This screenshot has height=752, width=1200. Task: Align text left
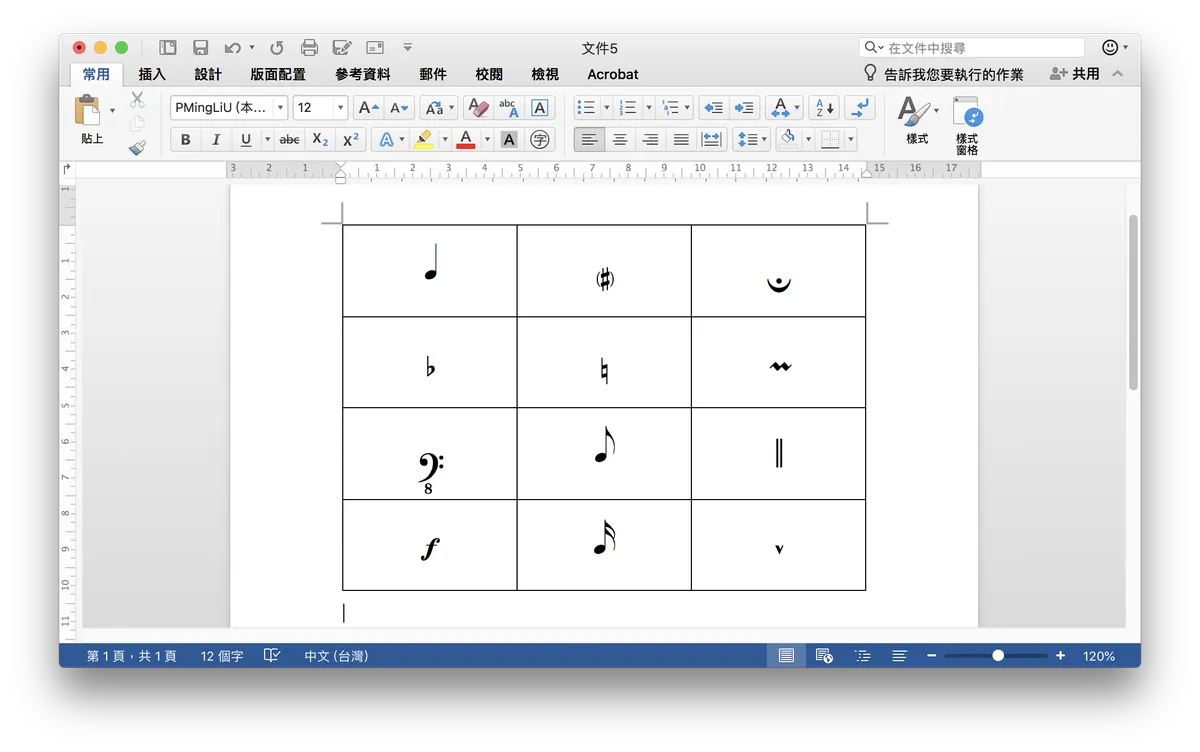click(x=589, y=140)
